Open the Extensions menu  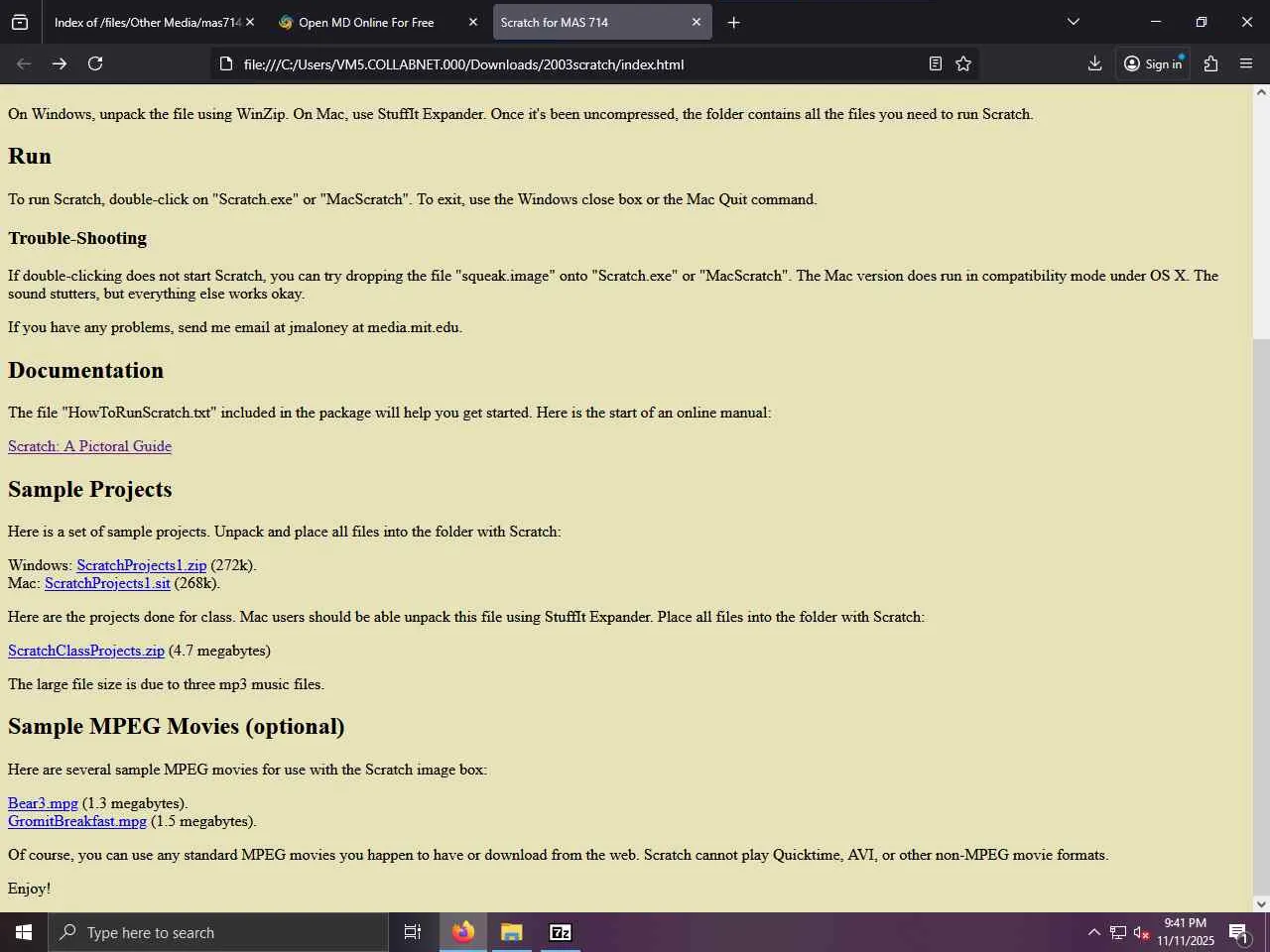pos(1210,63)
